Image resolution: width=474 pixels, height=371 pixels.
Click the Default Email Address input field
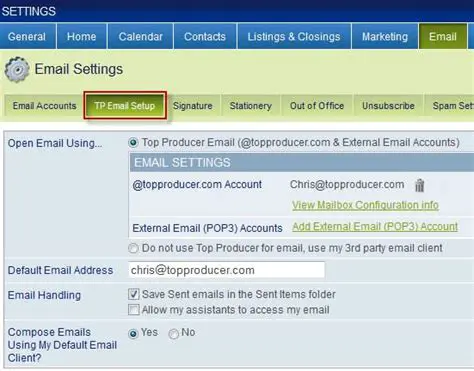227,270
